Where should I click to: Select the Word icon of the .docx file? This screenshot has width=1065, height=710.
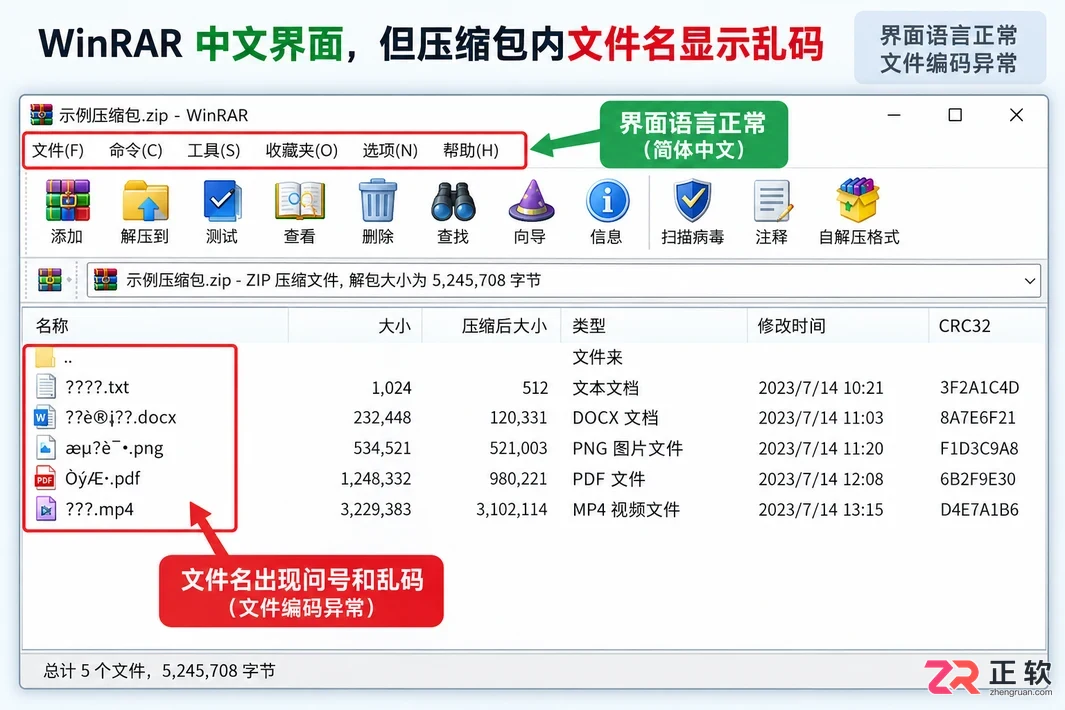tap(45, 416)
